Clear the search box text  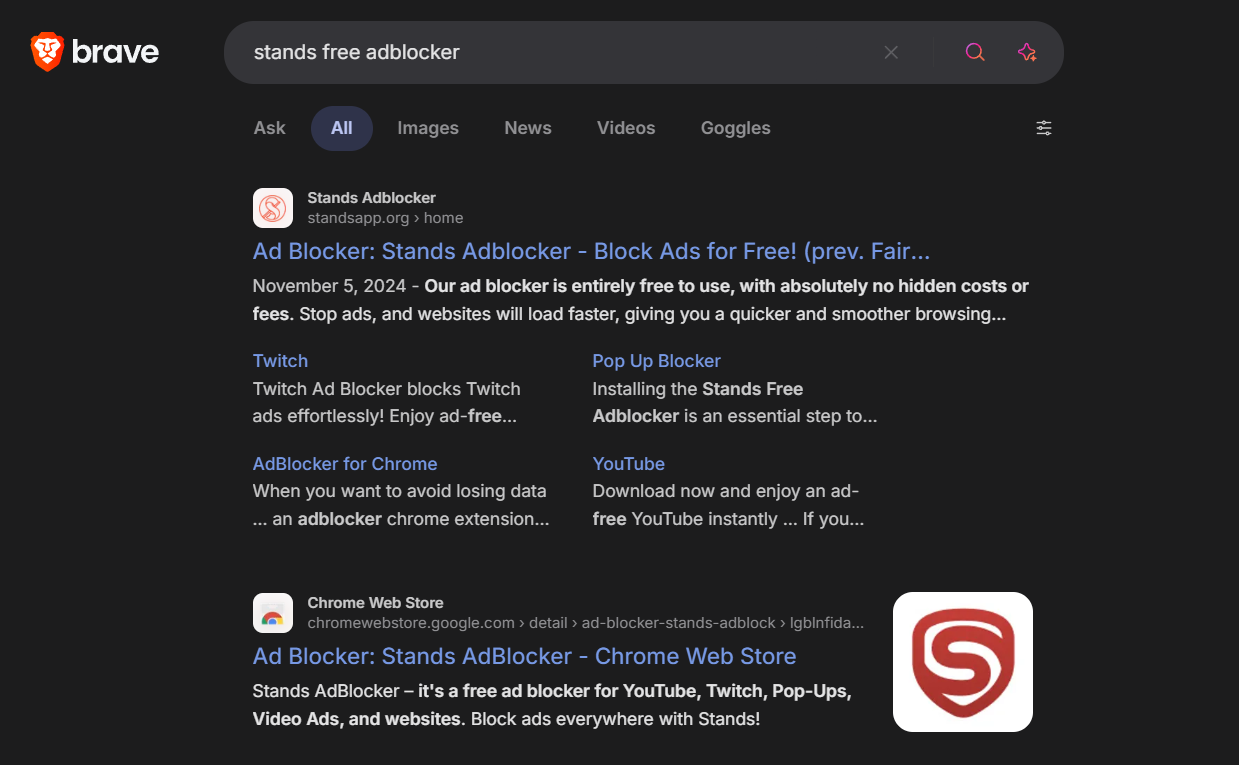[x=891, y=52]
